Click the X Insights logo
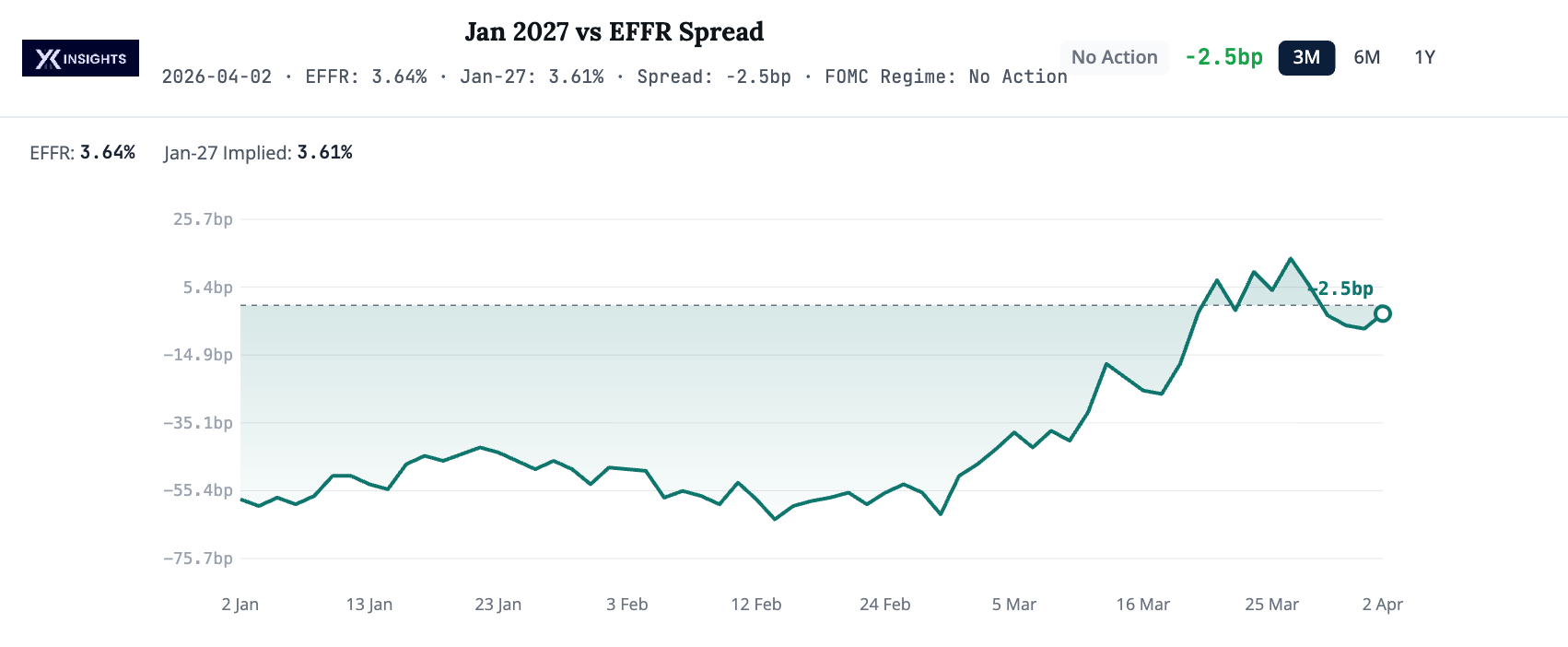This screenshot has height=647, width=1568. [80, 58]
